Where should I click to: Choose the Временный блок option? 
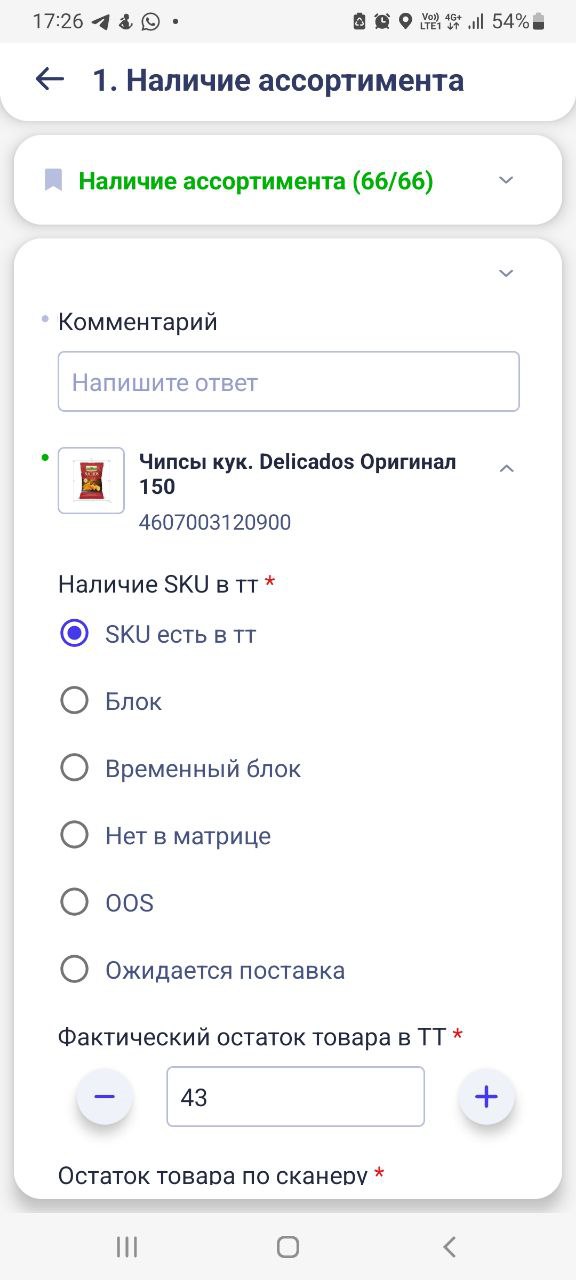(181, 768)
